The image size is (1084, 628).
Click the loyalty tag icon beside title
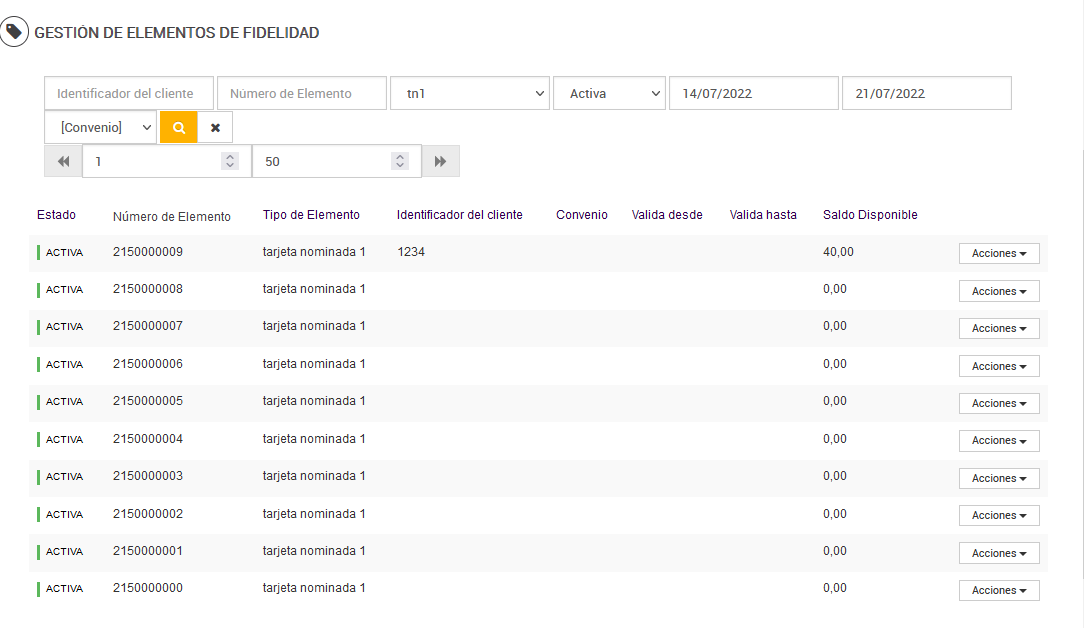[x=14, y=32]
